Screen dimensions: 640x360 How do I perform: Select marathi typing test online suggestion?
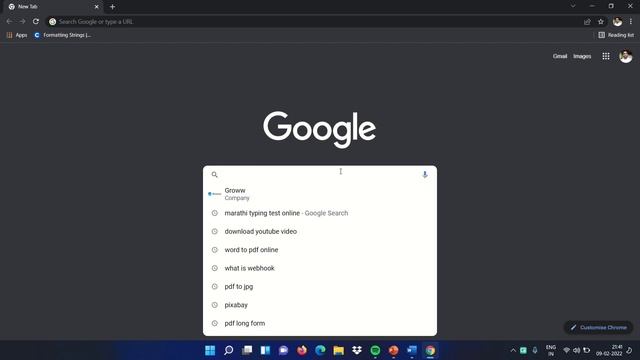coord(320,213)
